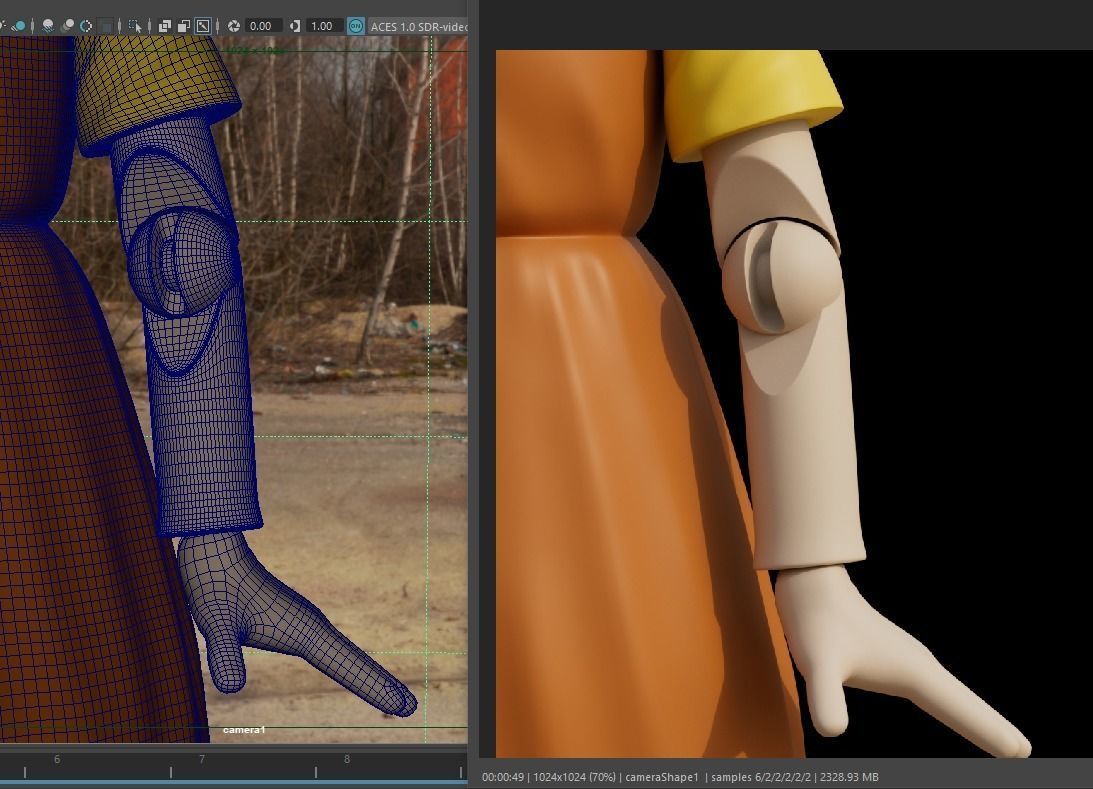Toggle the color management ON button

click(x=356, y=26)
